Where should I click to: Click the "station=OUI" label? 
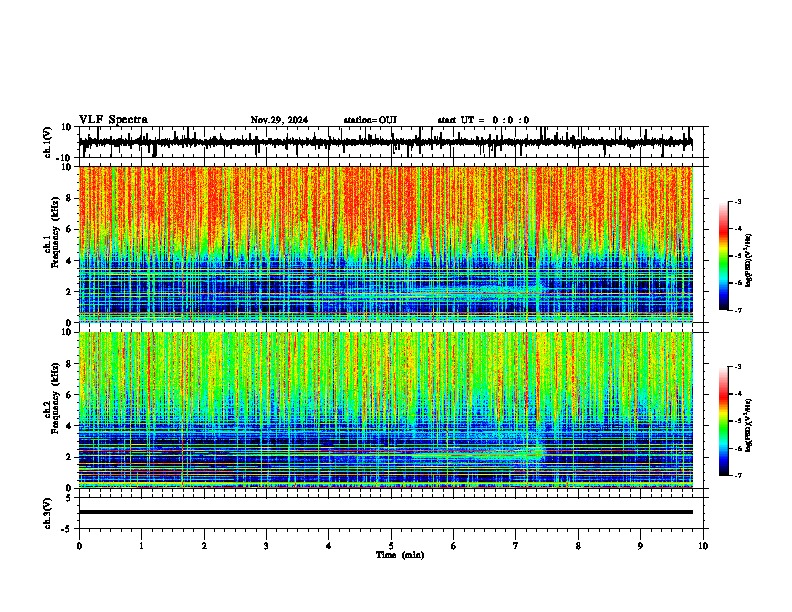coord(370,120)
